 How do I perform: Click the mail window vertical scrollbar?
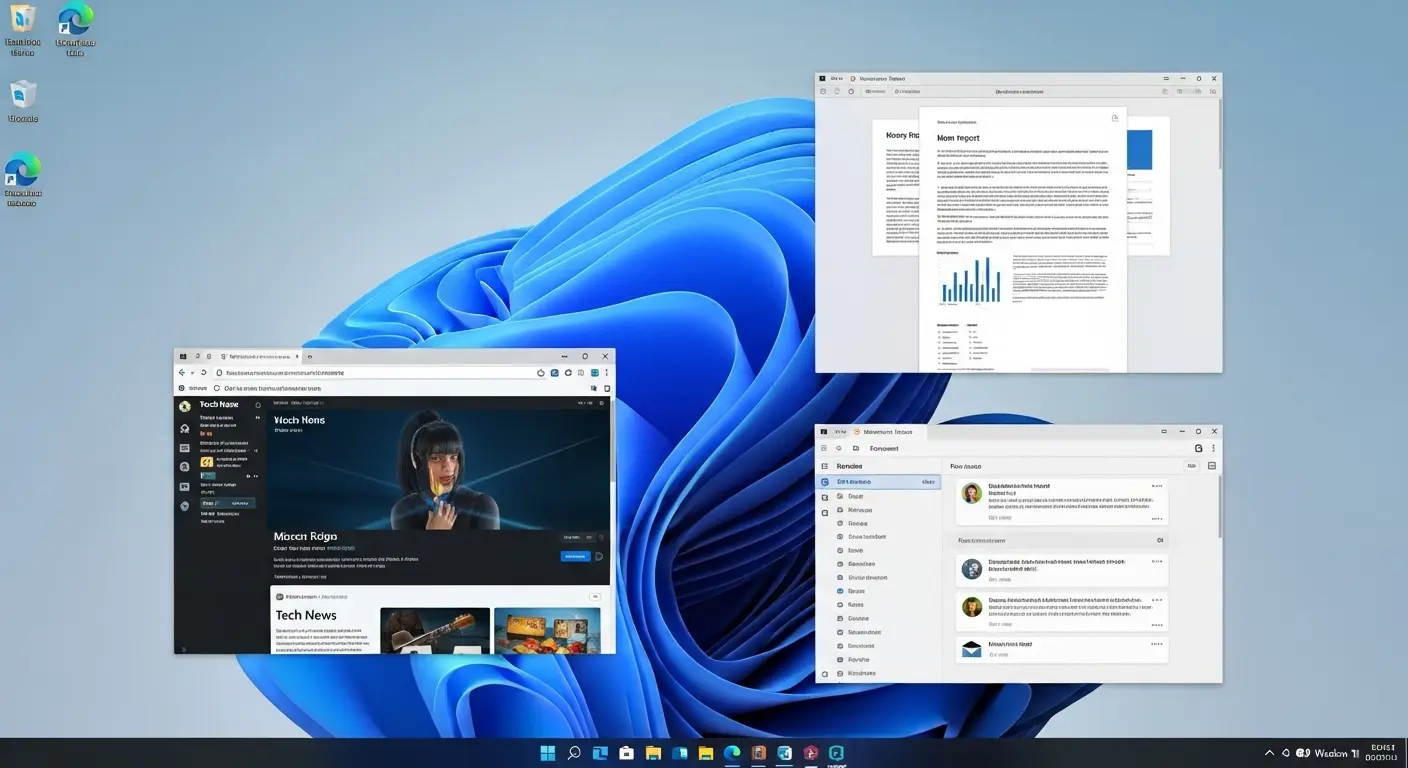[1220, 507]
